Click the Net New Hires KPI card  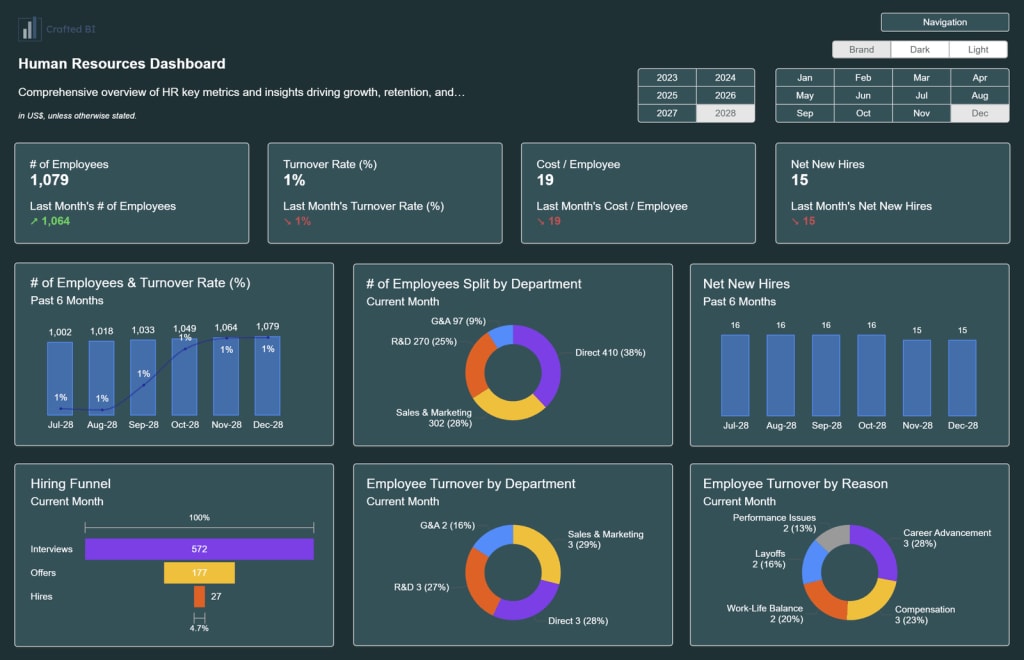[892, 193]
